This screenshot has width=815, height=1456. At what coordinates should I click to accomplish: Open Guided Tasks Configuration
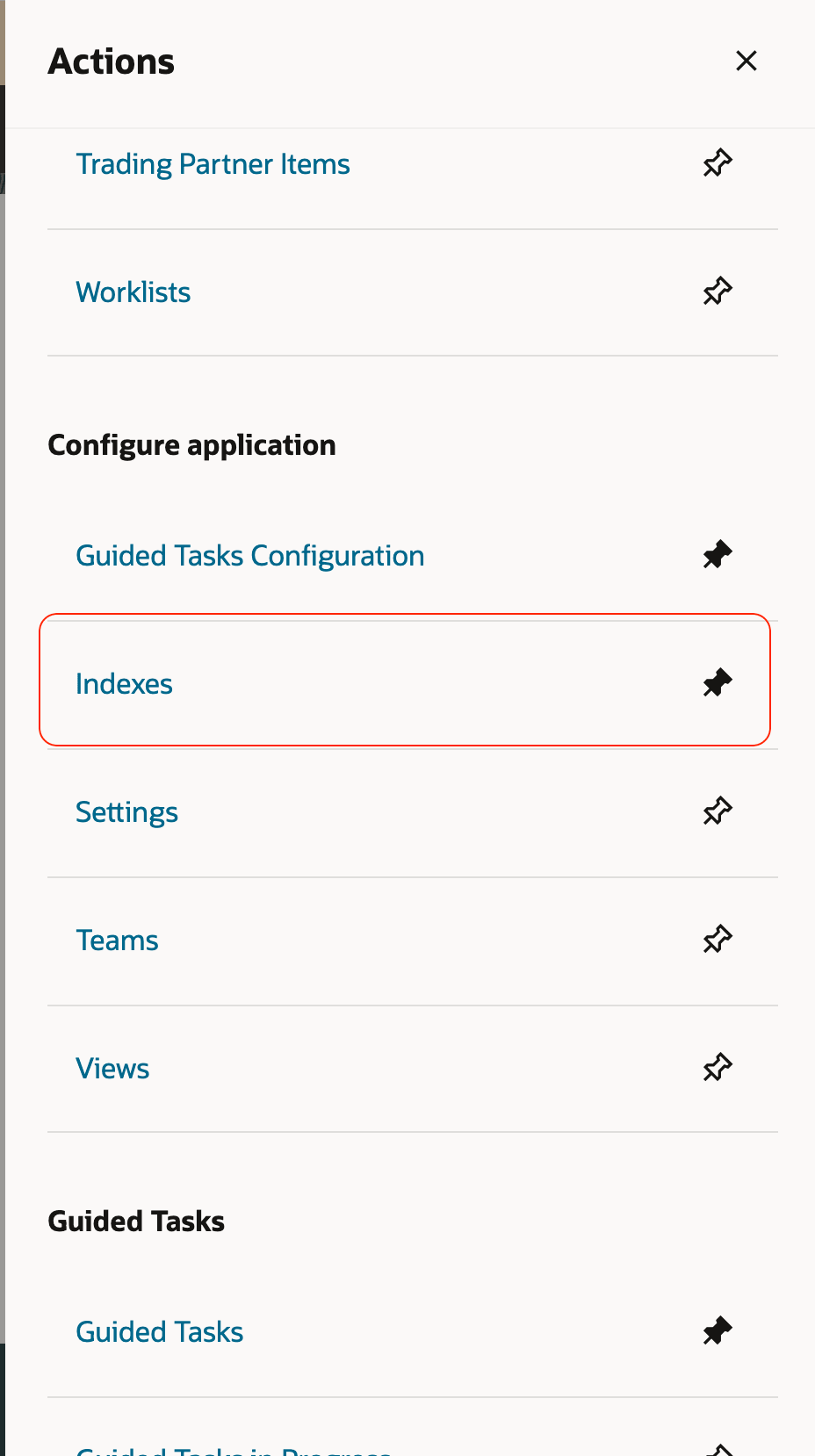(249, 554)
